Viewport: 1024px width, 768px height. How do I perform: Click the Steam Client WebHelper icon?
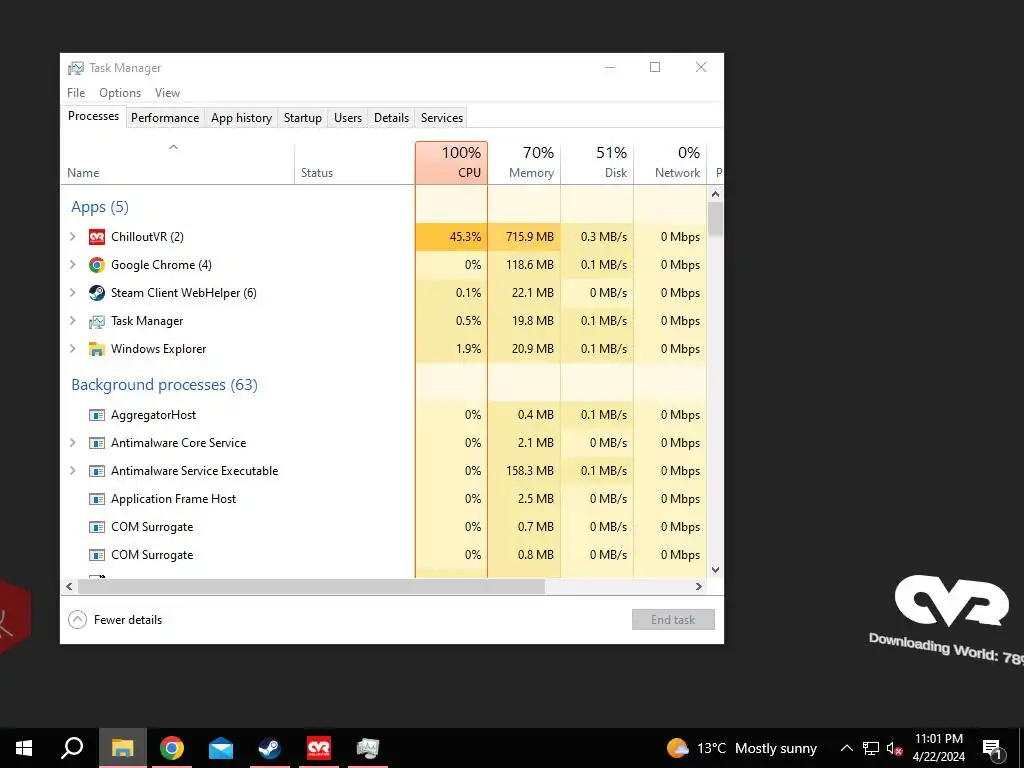pos(97,293)
